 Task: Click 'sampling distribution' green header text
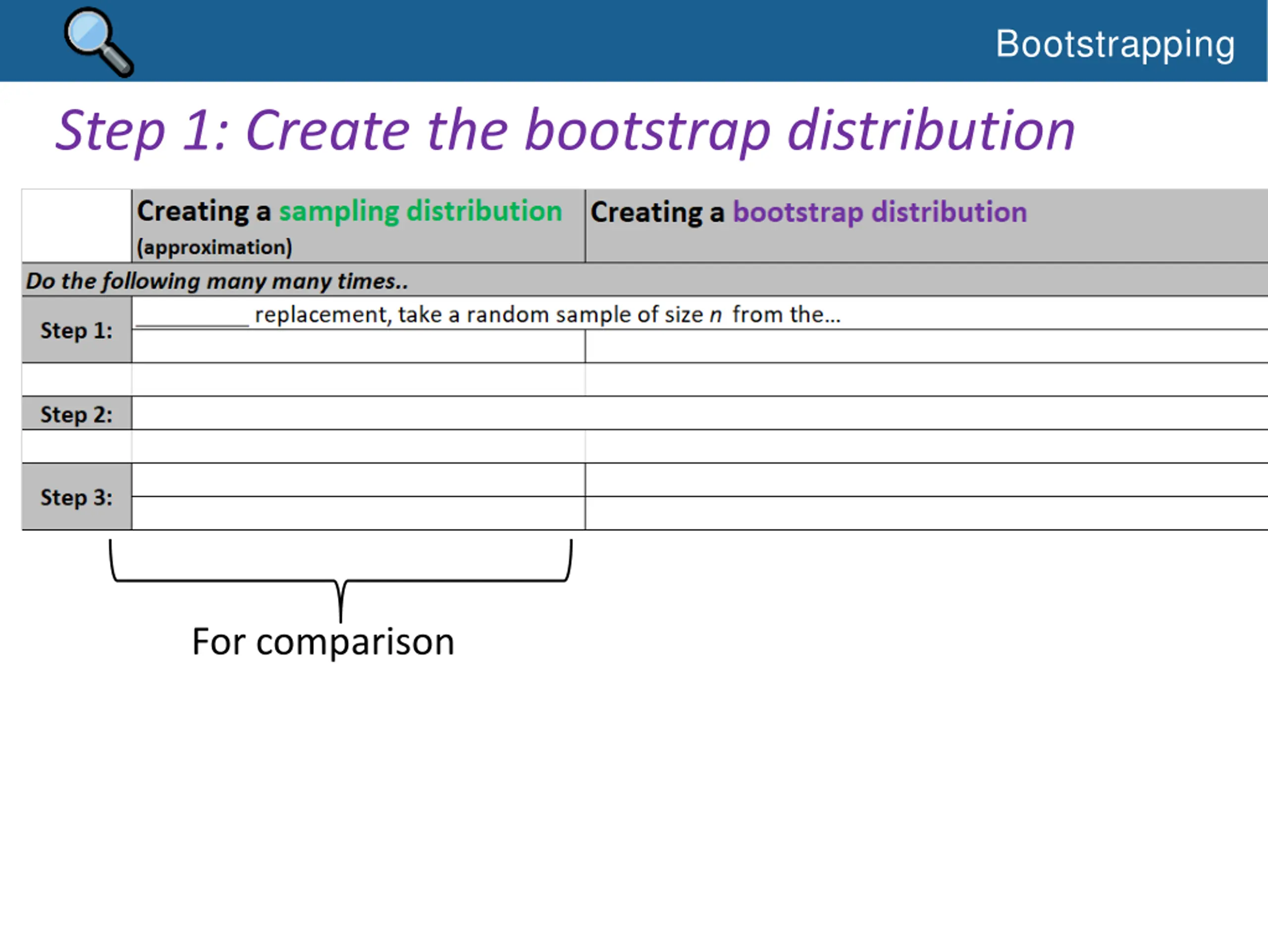421,212
